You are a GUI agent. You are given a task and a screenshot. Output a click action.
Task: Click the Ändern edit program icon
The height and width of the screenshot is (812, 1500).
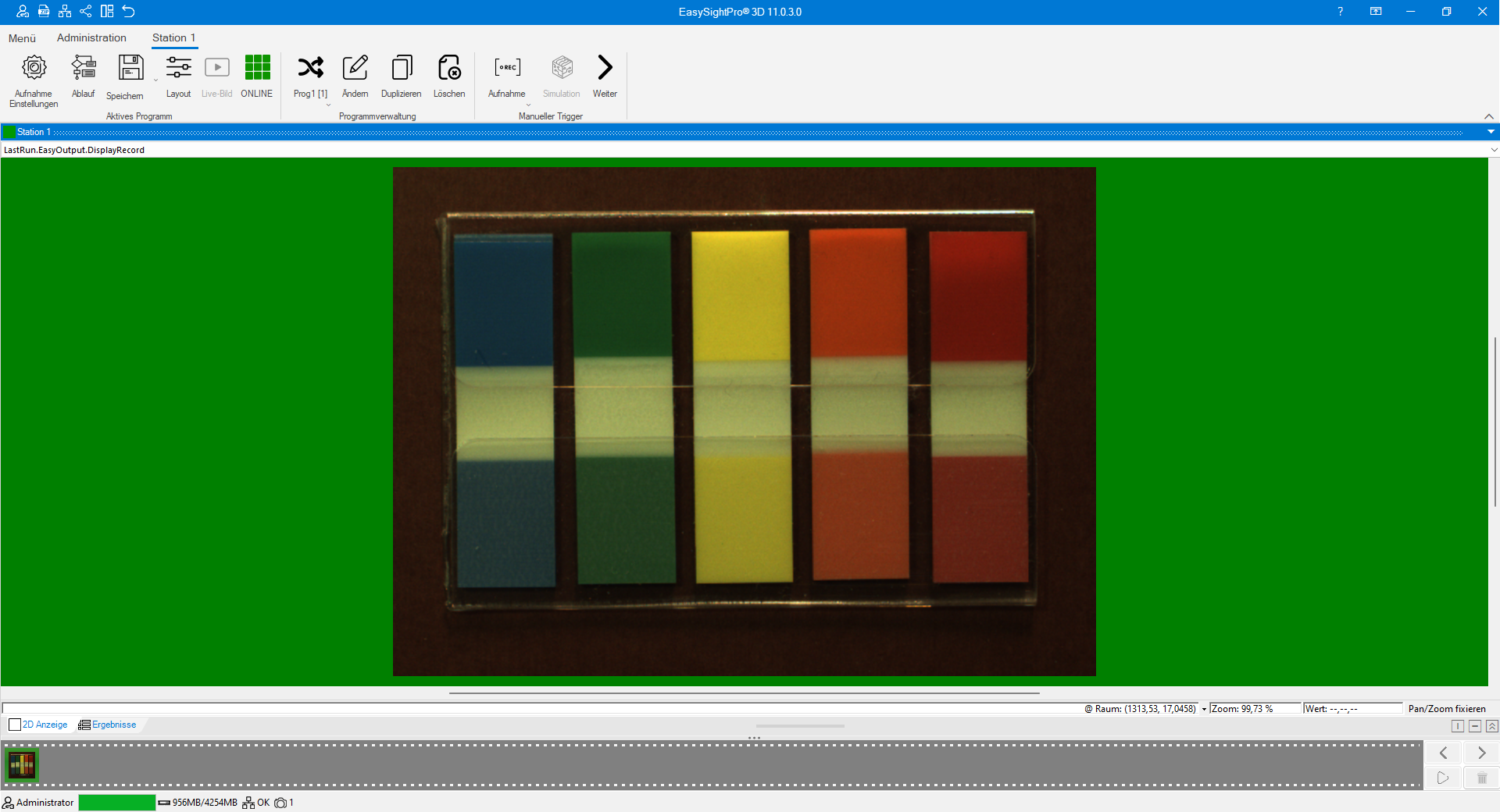(x=355, y=68)
